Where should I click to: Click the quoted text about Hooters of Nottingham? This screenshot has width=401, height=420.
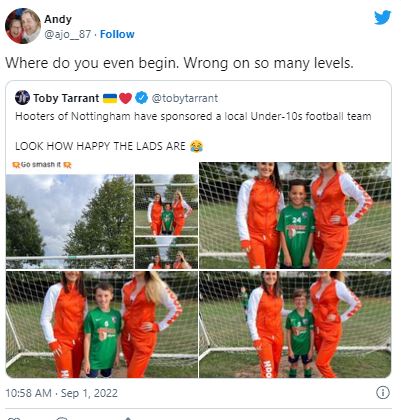pyautogui.click(x=193, y=116)
